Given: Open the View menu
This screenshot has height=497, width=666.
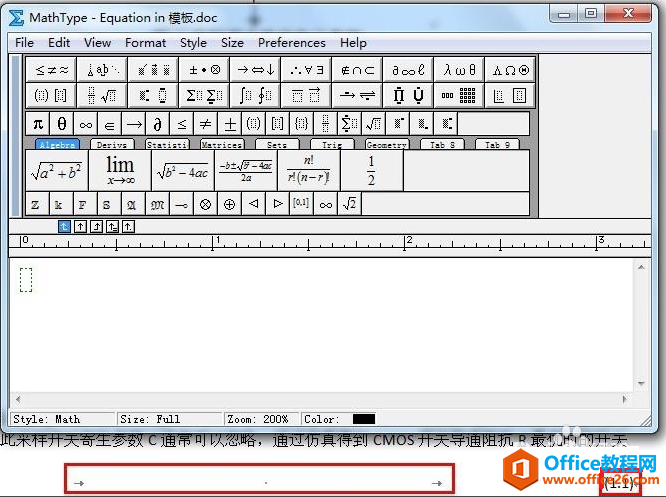Looking at the screenshot, I should [98, 43].
